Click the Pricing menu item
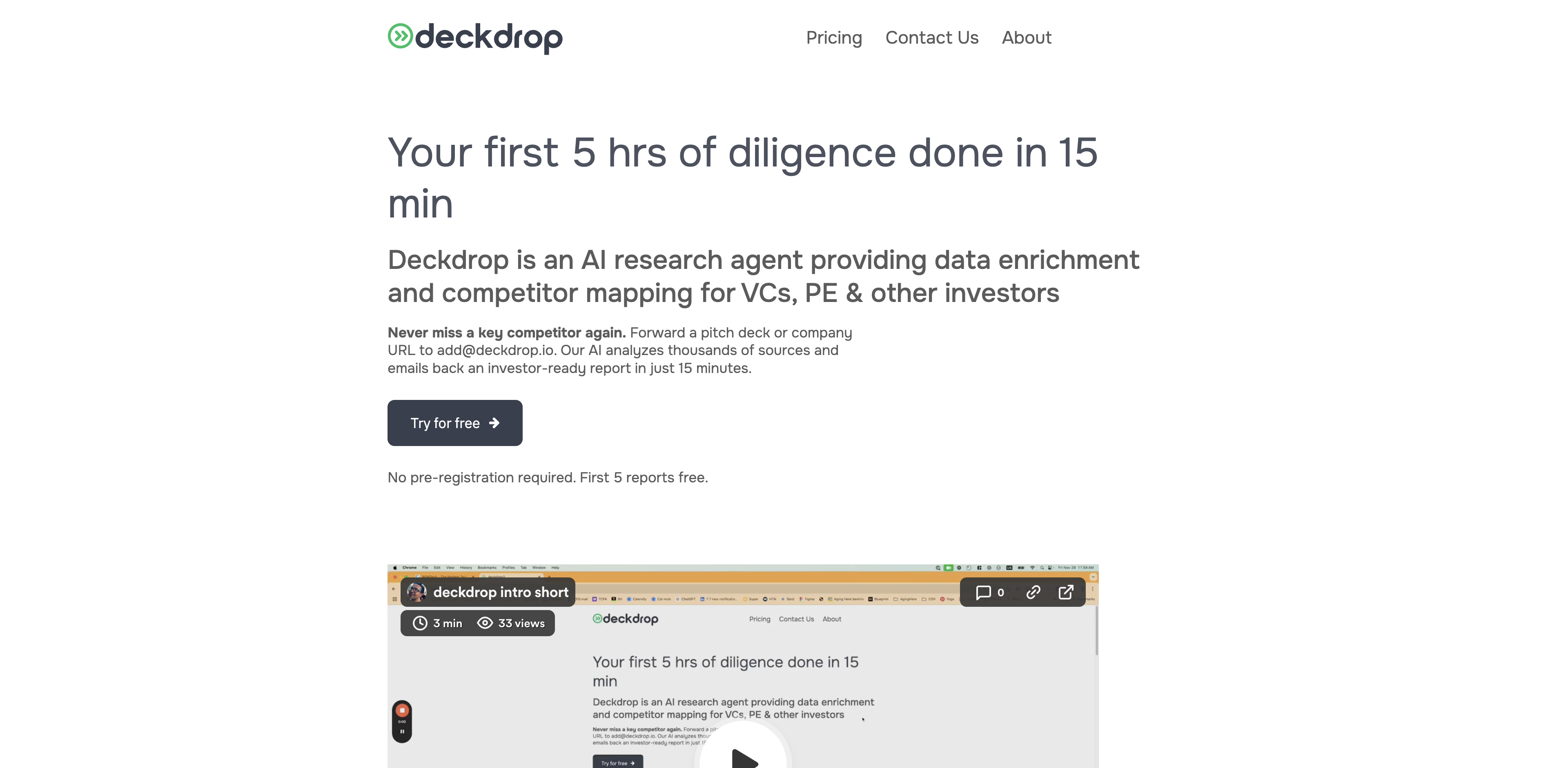Image resolution: width=1568 pixels, height=768 pixels. 834,37
